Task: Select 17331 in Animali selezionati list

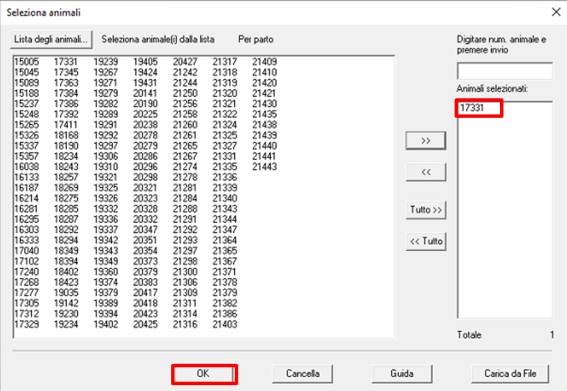Action: [x=472, y=108]
